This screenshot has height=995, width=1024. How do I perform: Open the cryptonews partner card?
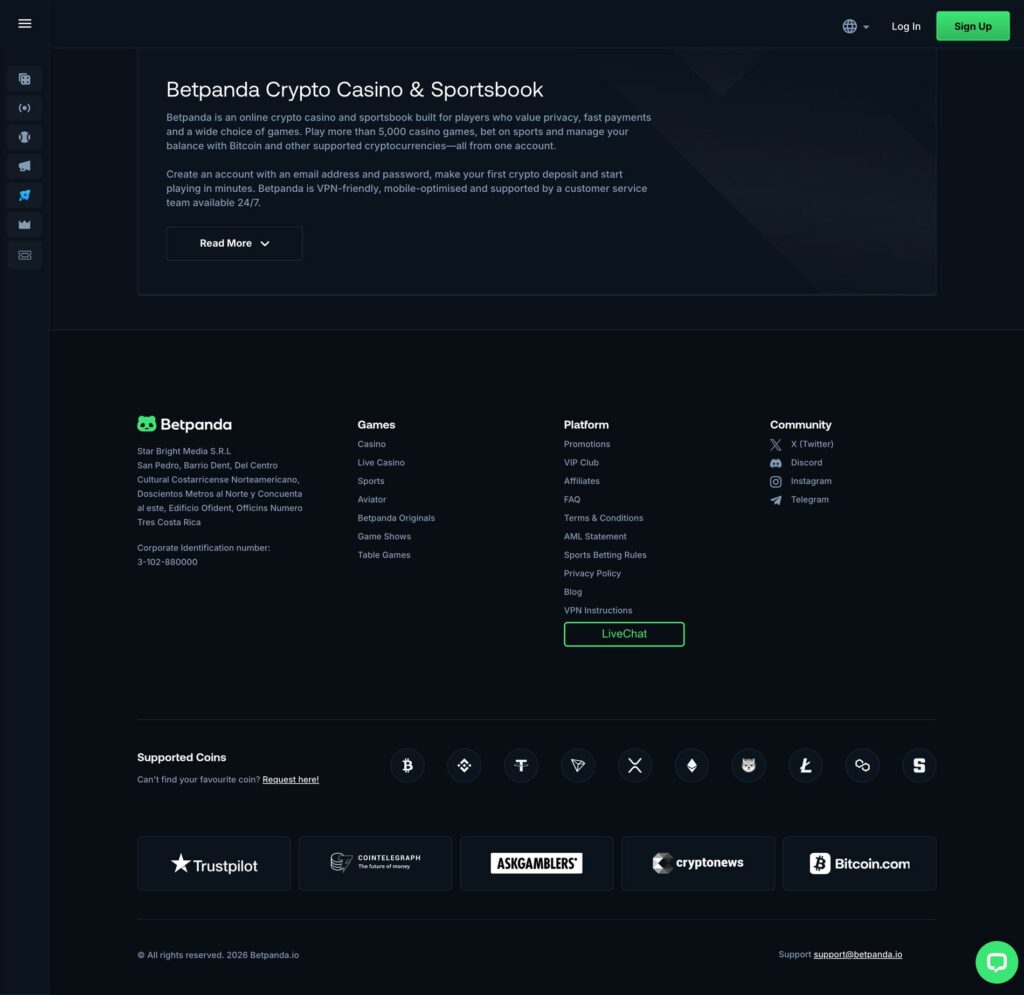pyautogui.click(x=698, y=864)
